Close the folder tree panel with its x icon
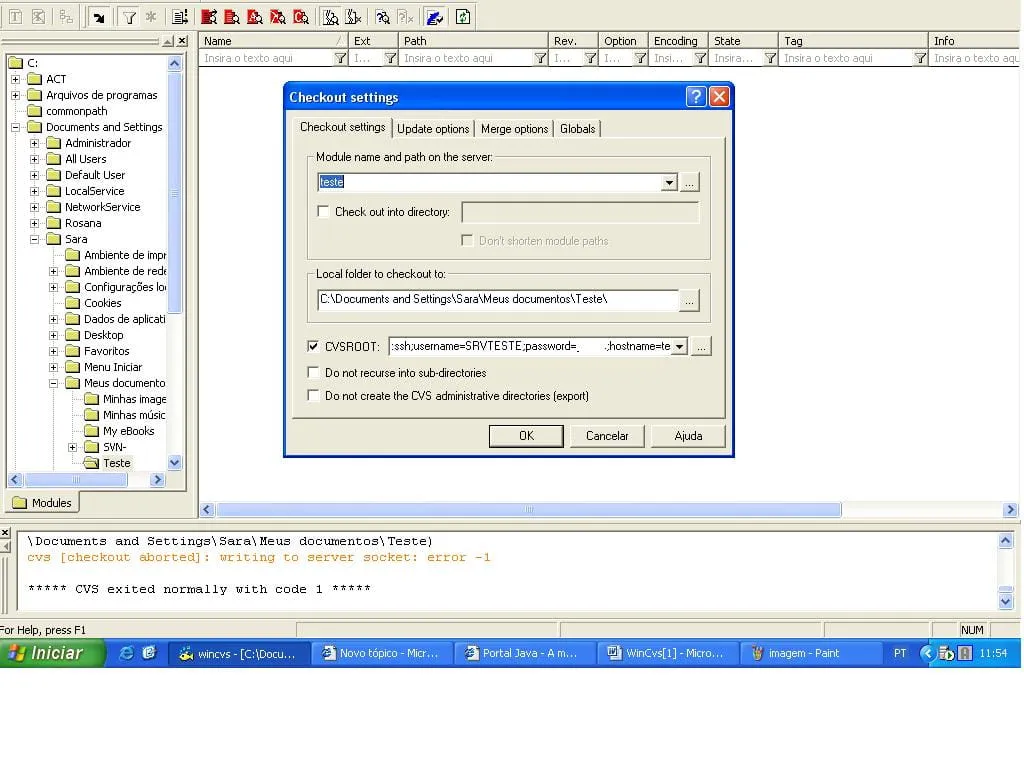Image resolution: width=1024 pixels, height=768 pixels. point(182,41)
